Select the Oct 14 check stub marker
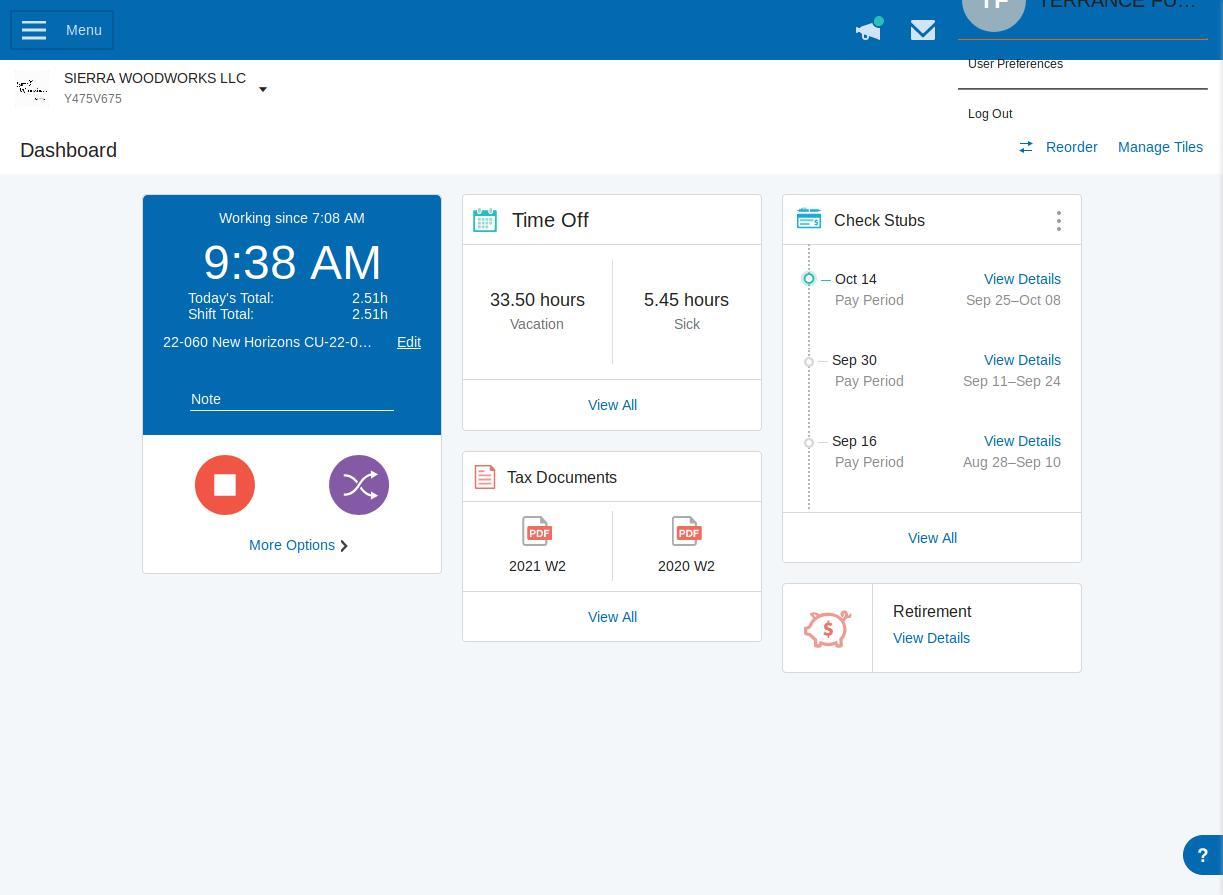The image size is (1223, 895). (808, 279)
